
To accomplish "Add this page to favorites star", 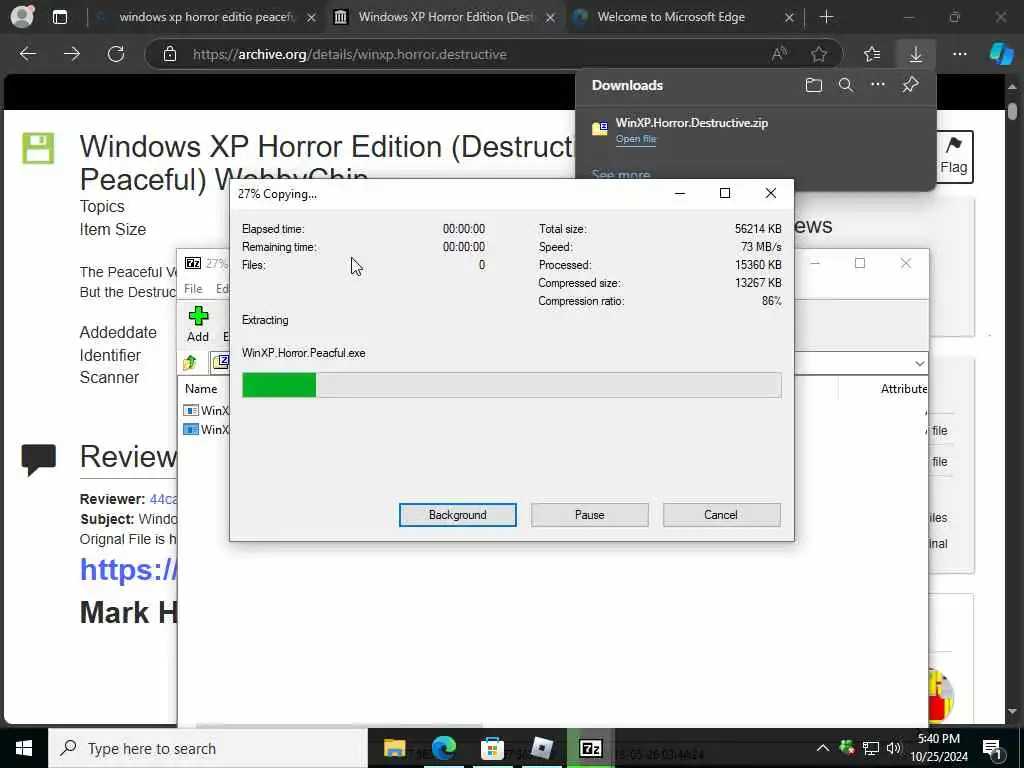I will pos(818,54).
